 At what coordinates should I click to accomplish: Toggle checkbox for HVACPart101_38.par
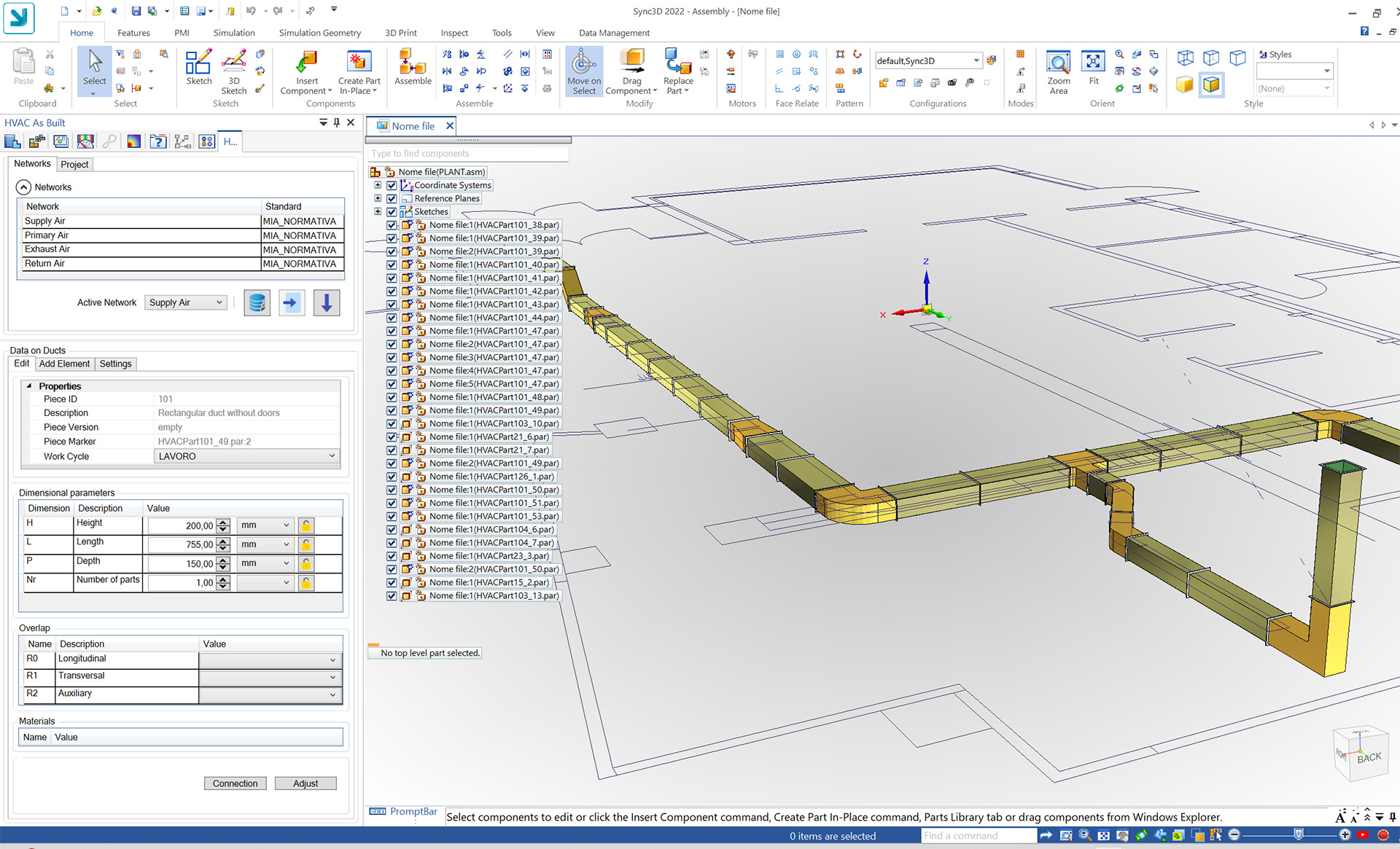click(392, 225)
